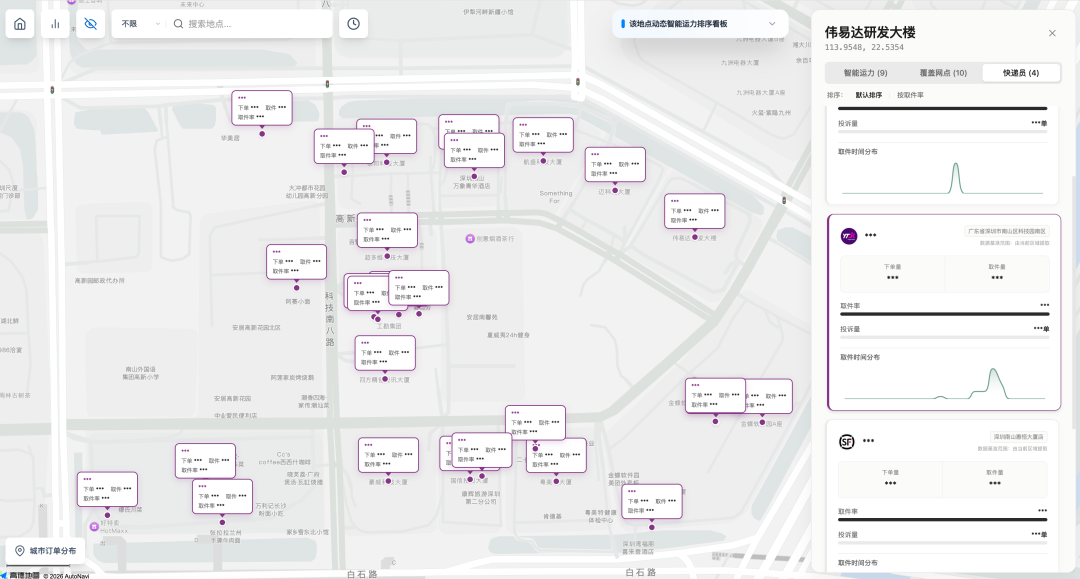This screenshot has height=579, width=1080.
Task: Click the SF Express courier logo
Action: pyautogui.click(x=847, y=442)
